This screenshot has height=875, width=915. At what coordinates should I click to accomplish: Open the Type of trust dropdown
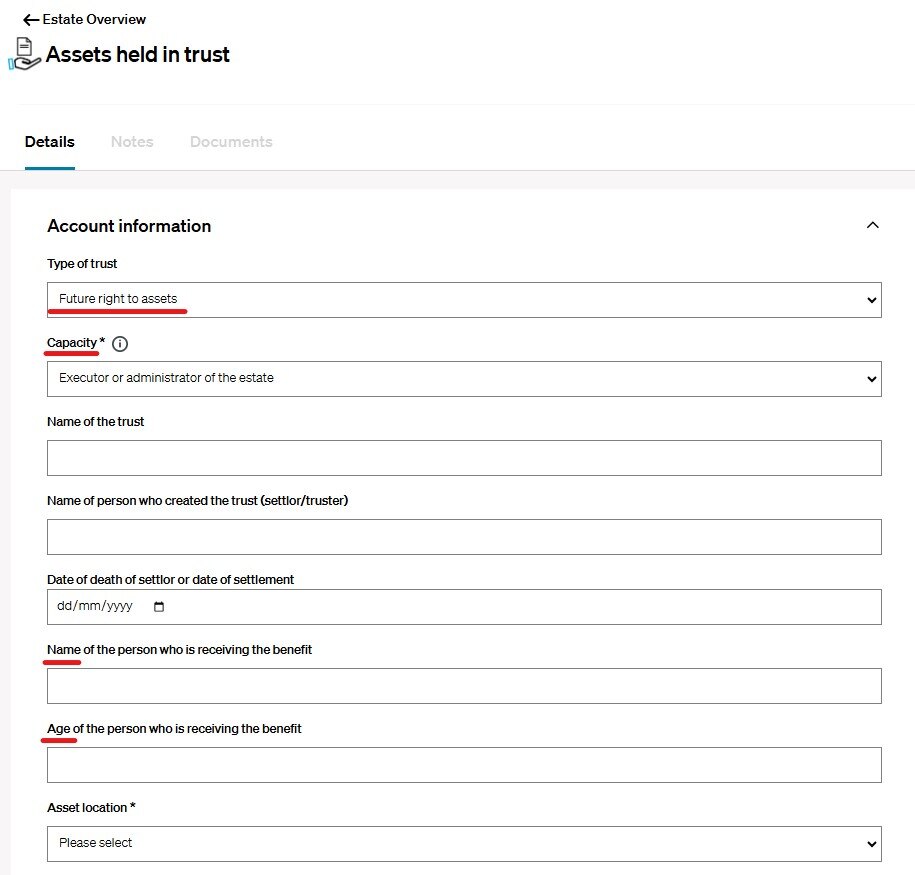click(x=464, y=300)
